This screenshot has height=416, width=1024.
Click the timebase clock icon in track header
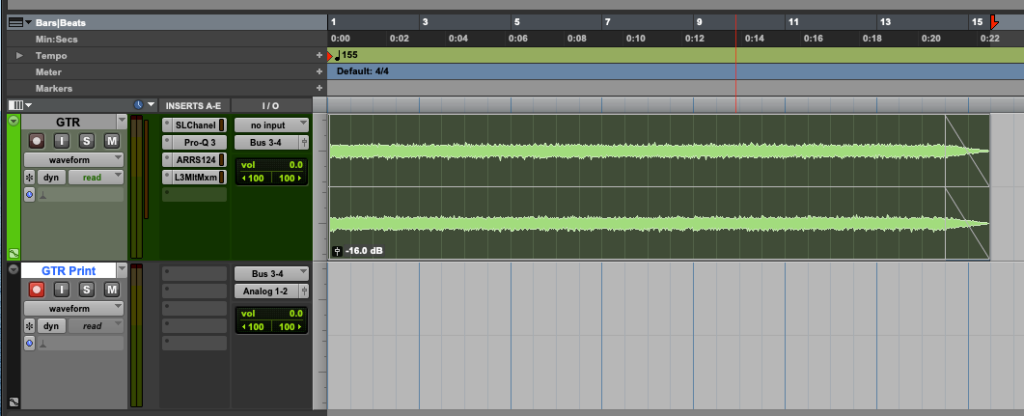click(138, 105)
